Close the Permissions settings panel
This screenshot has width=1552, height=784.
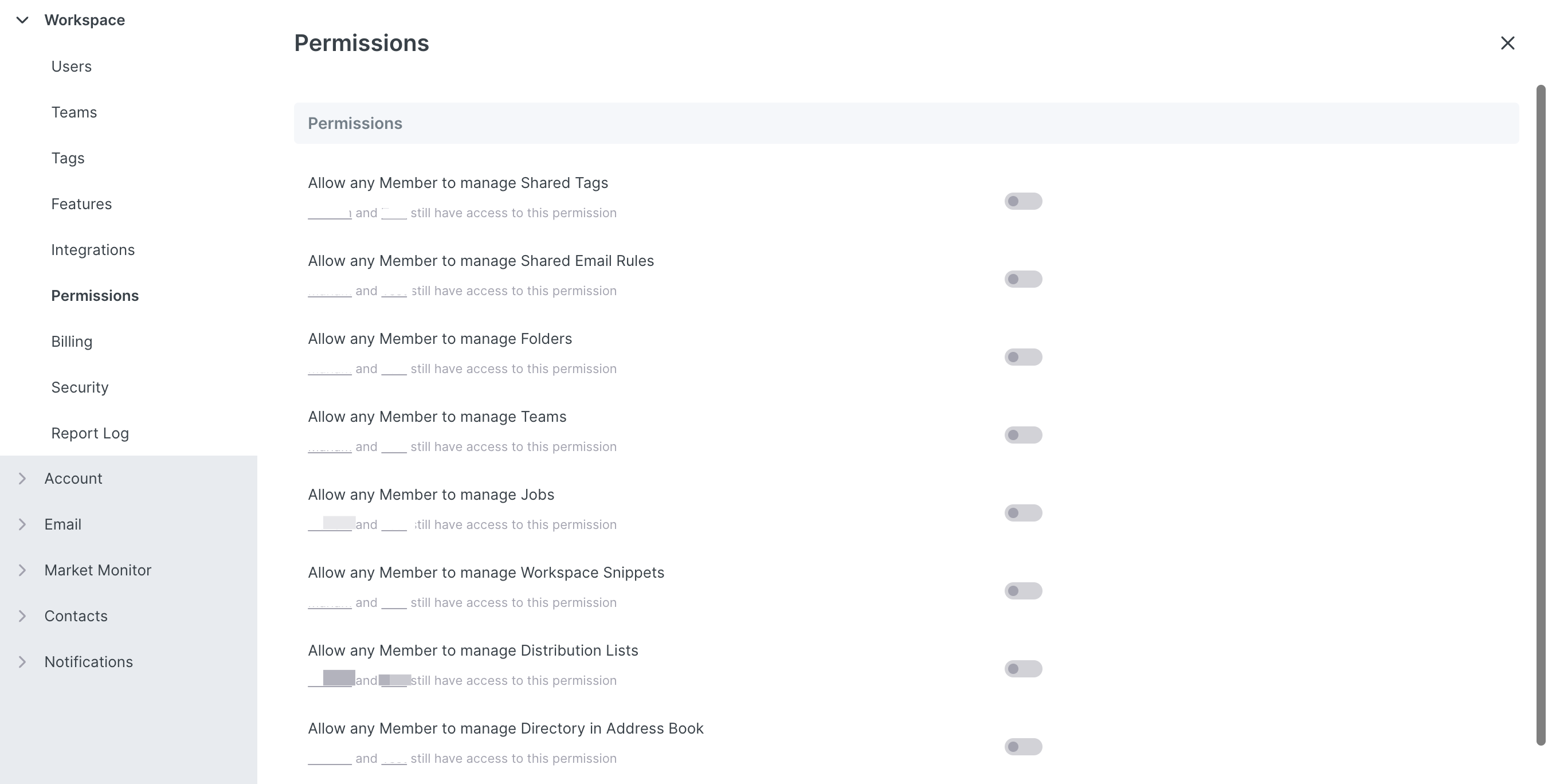(1507, 44)
